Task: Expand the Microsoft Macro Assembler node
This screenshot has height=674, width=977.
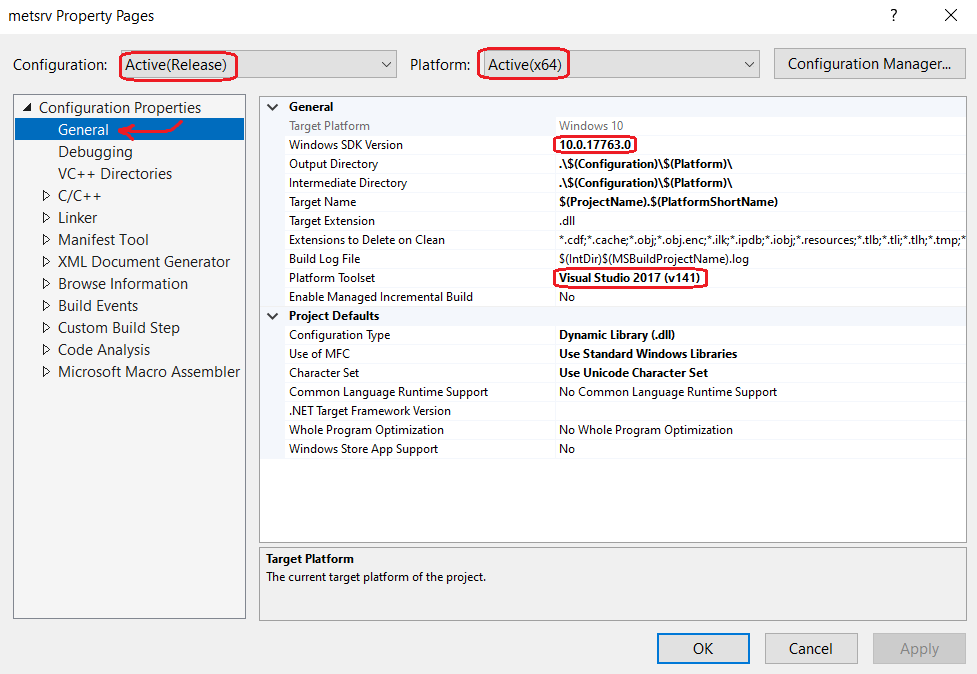Action: click(x=46, y=372)
